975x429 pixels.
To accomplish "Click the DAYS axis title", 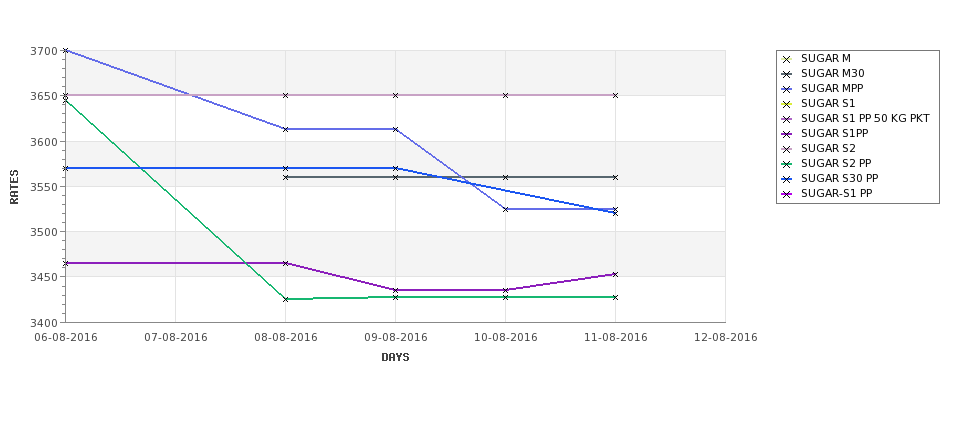I will 395,358.
